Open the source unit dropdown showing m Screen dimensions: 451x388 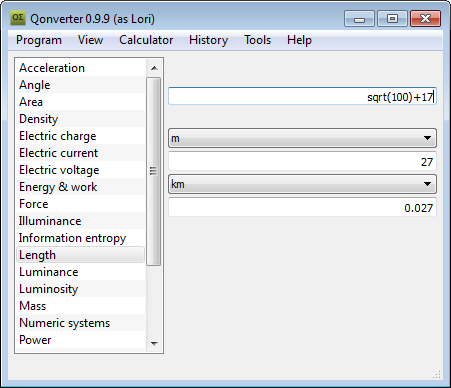coord(302,138)
